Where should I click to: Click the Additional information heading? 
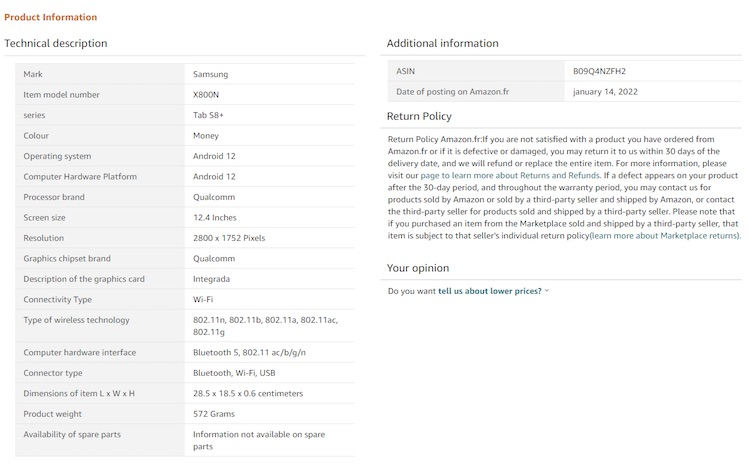[442, 43]
